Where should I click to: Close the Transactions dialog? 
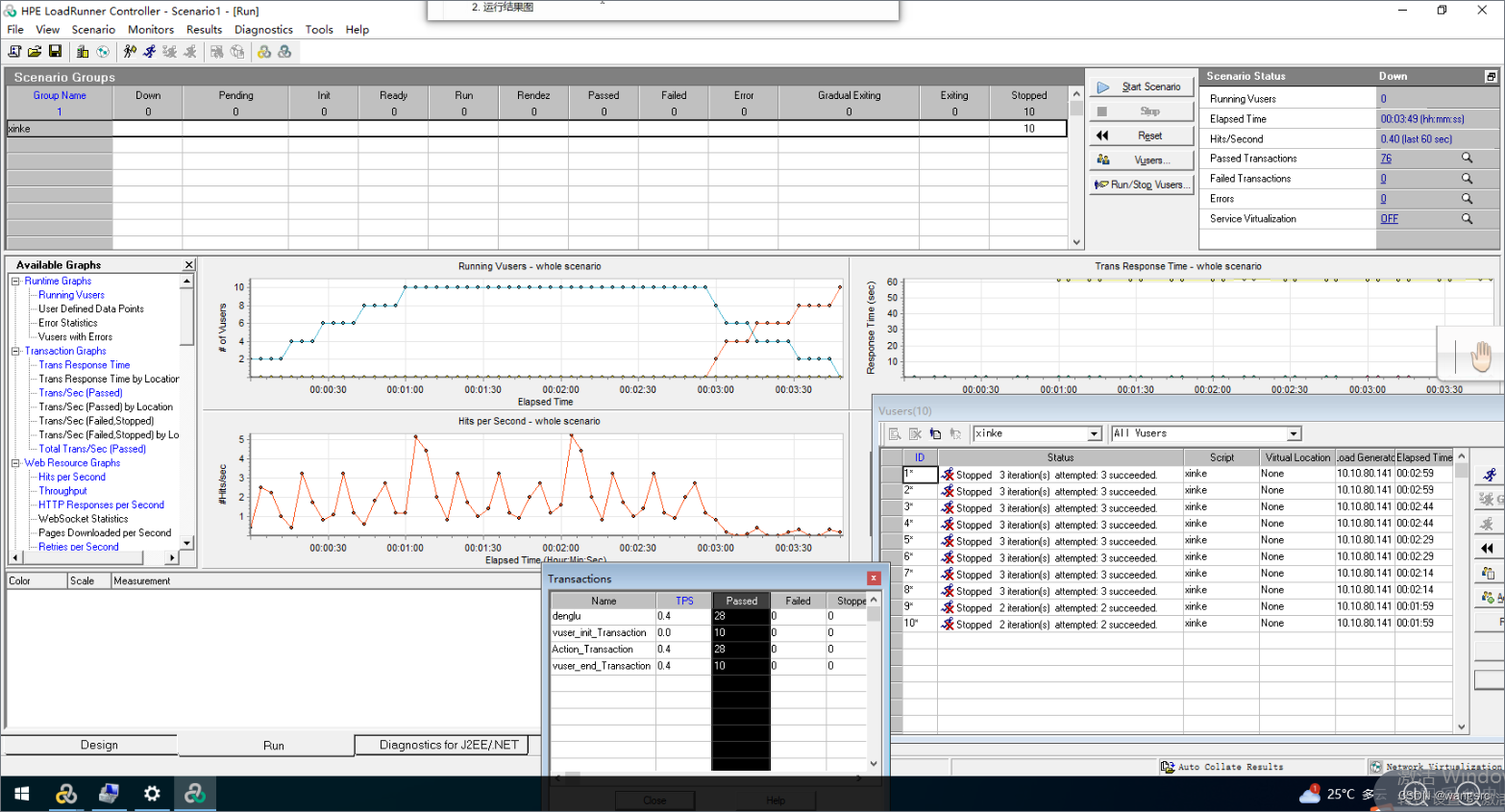[874, 578]
